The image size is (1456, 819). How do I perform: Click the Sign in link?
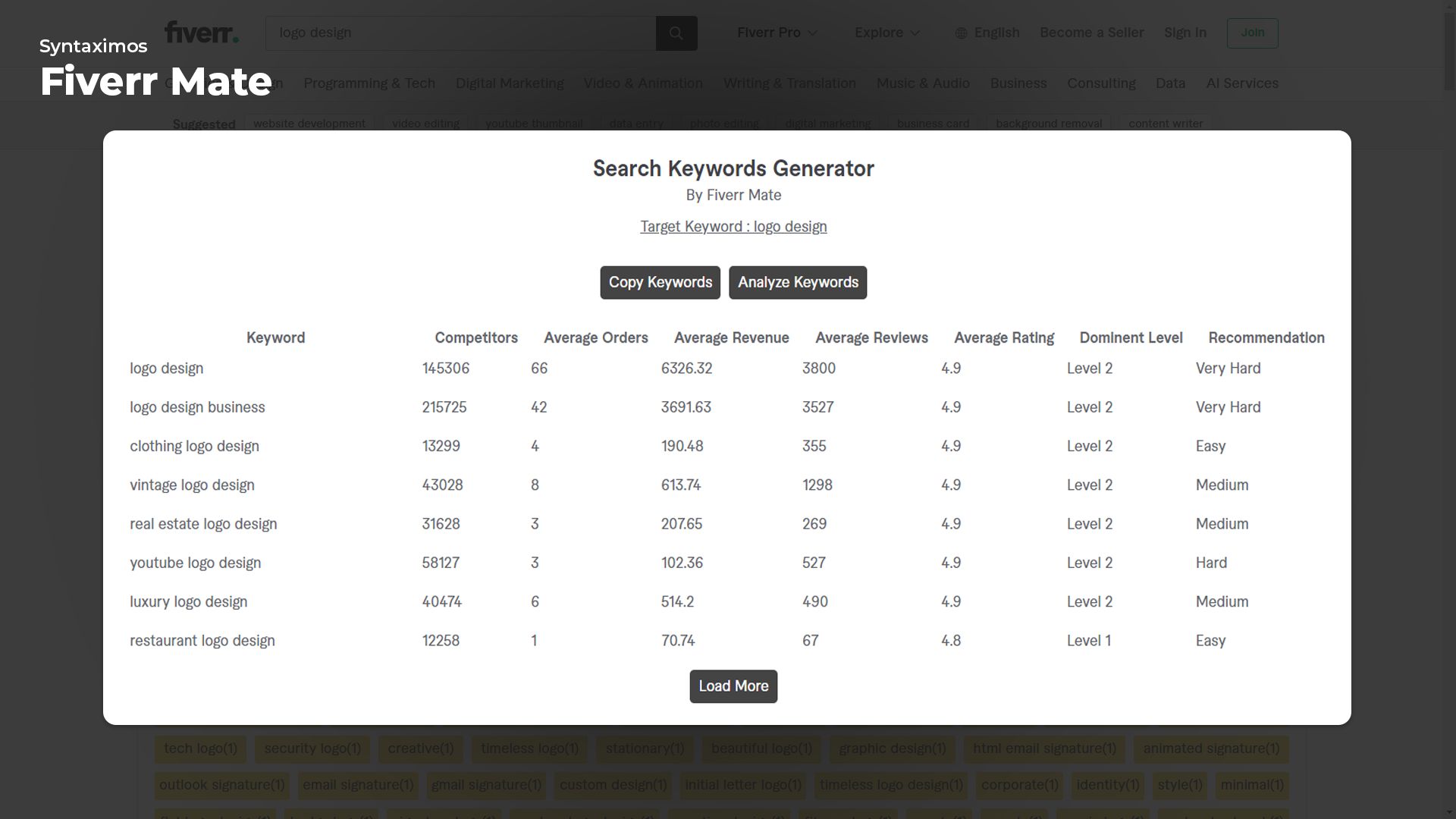pos(1185,33)
